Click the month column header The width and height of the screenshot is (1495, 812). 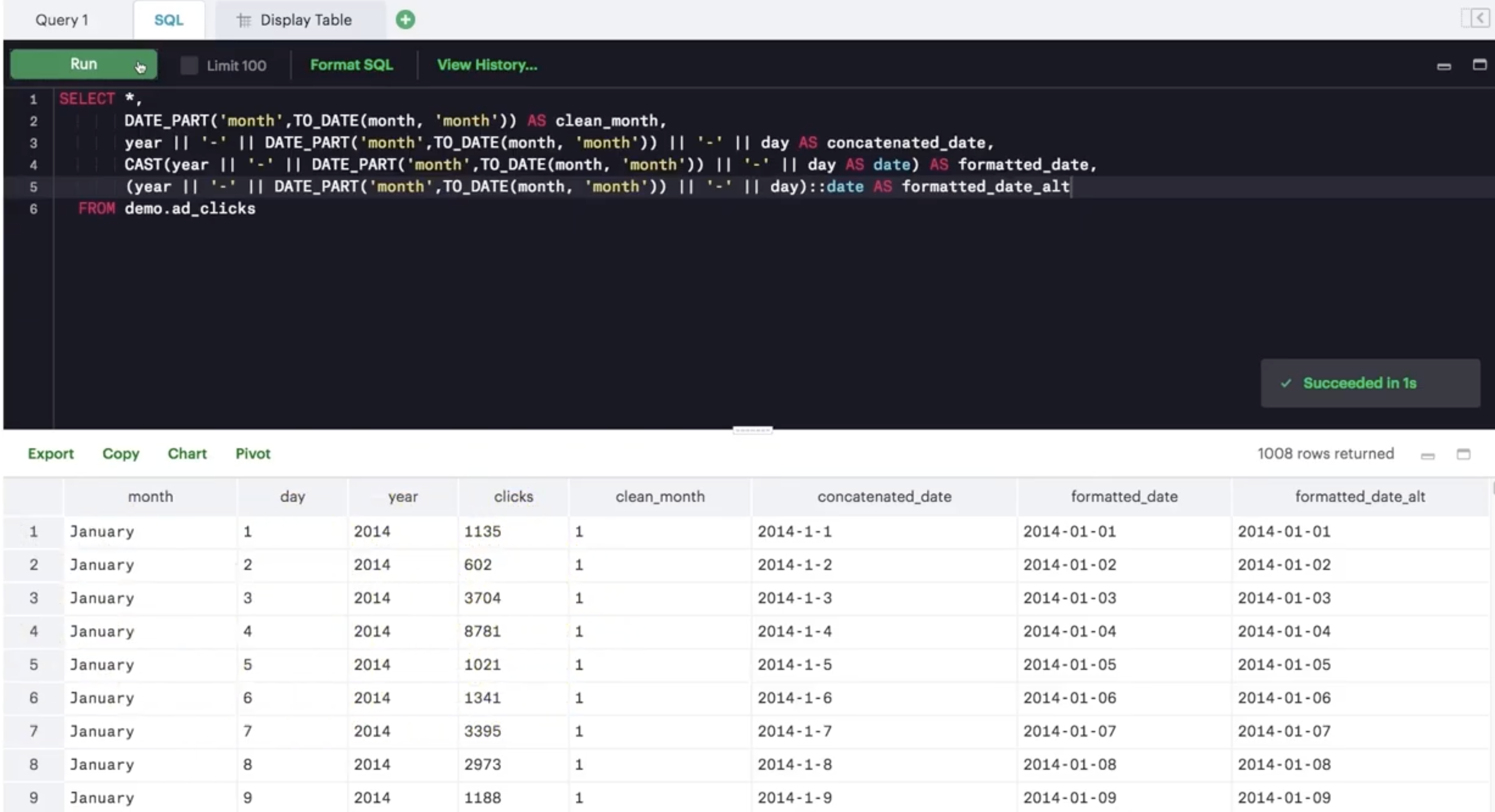click(150, 496)
